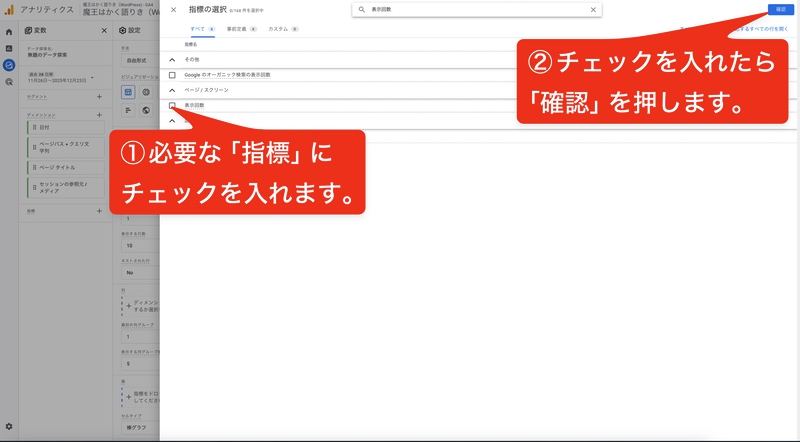
Task: Close the 変数 panel with its X
Action: 104,31
